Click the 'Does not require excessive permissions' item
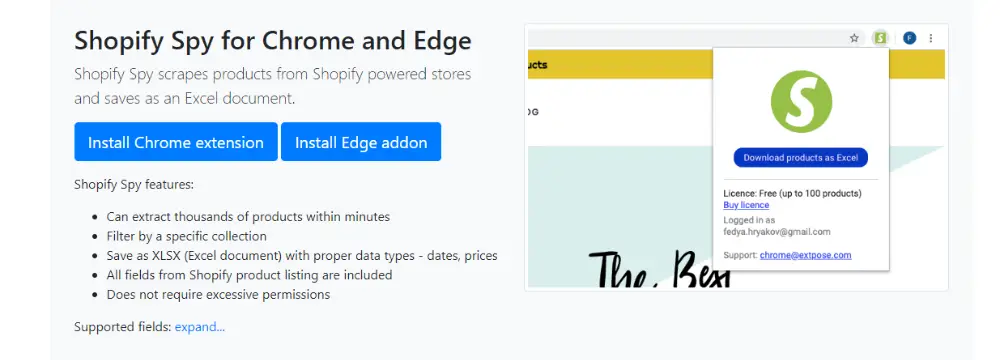 (218, 295)
